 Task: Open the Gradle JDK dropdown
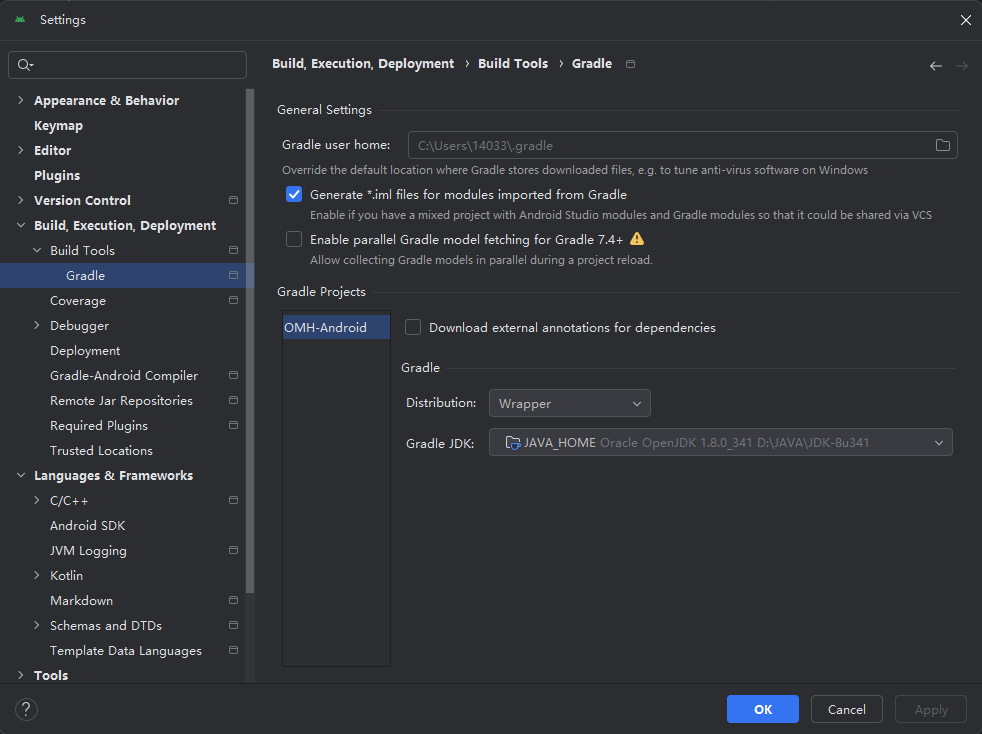pyautogui.click(x=720, y=443)
